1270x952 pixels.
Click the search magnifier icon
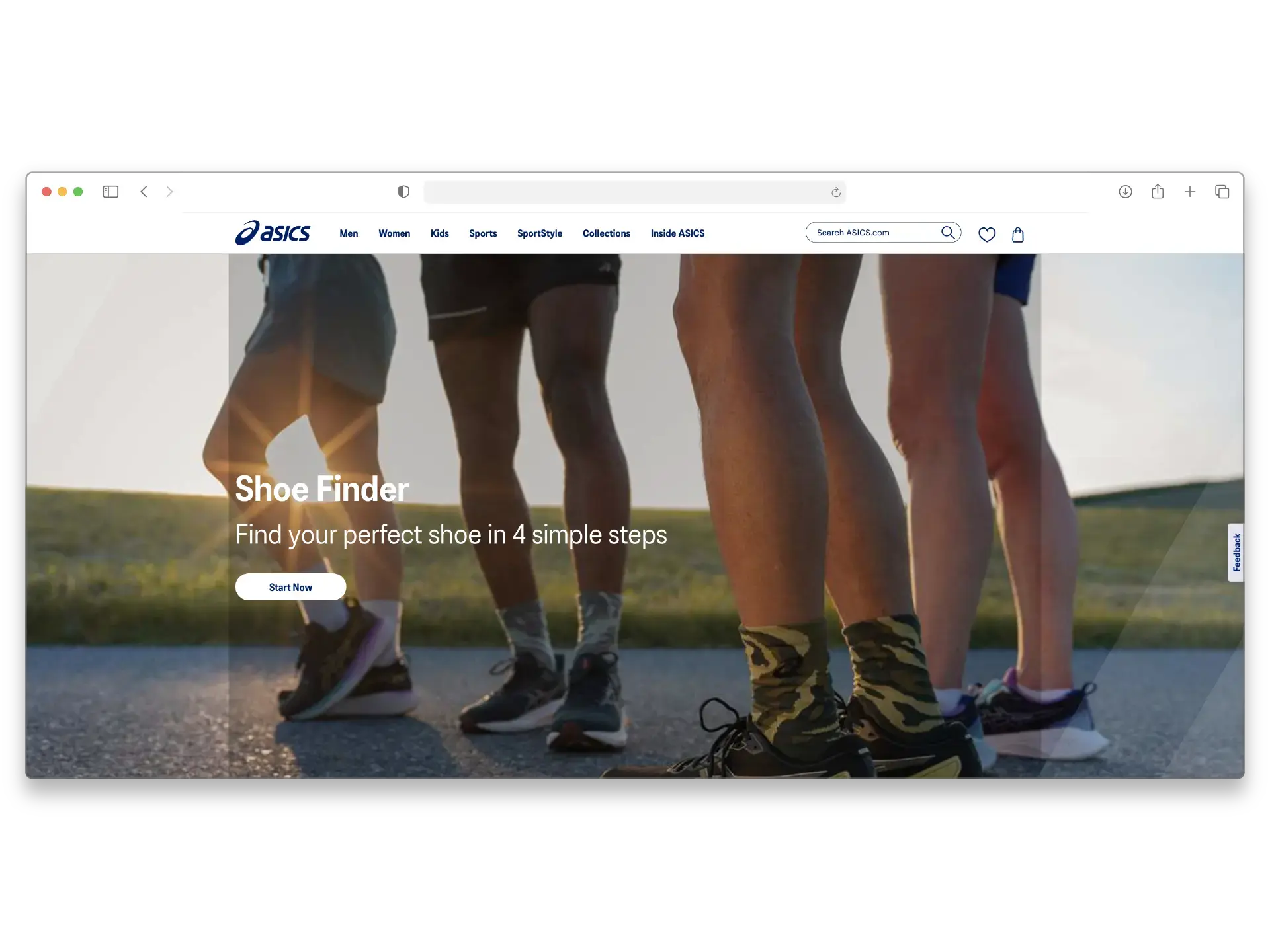tap(948, 232)
